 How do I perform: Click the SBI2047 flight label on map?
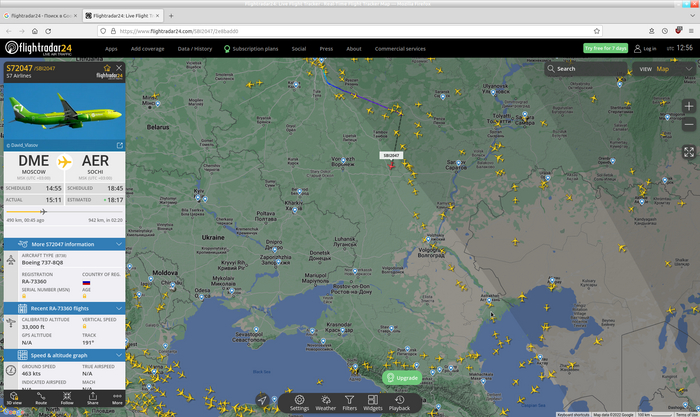coord(391,155)
